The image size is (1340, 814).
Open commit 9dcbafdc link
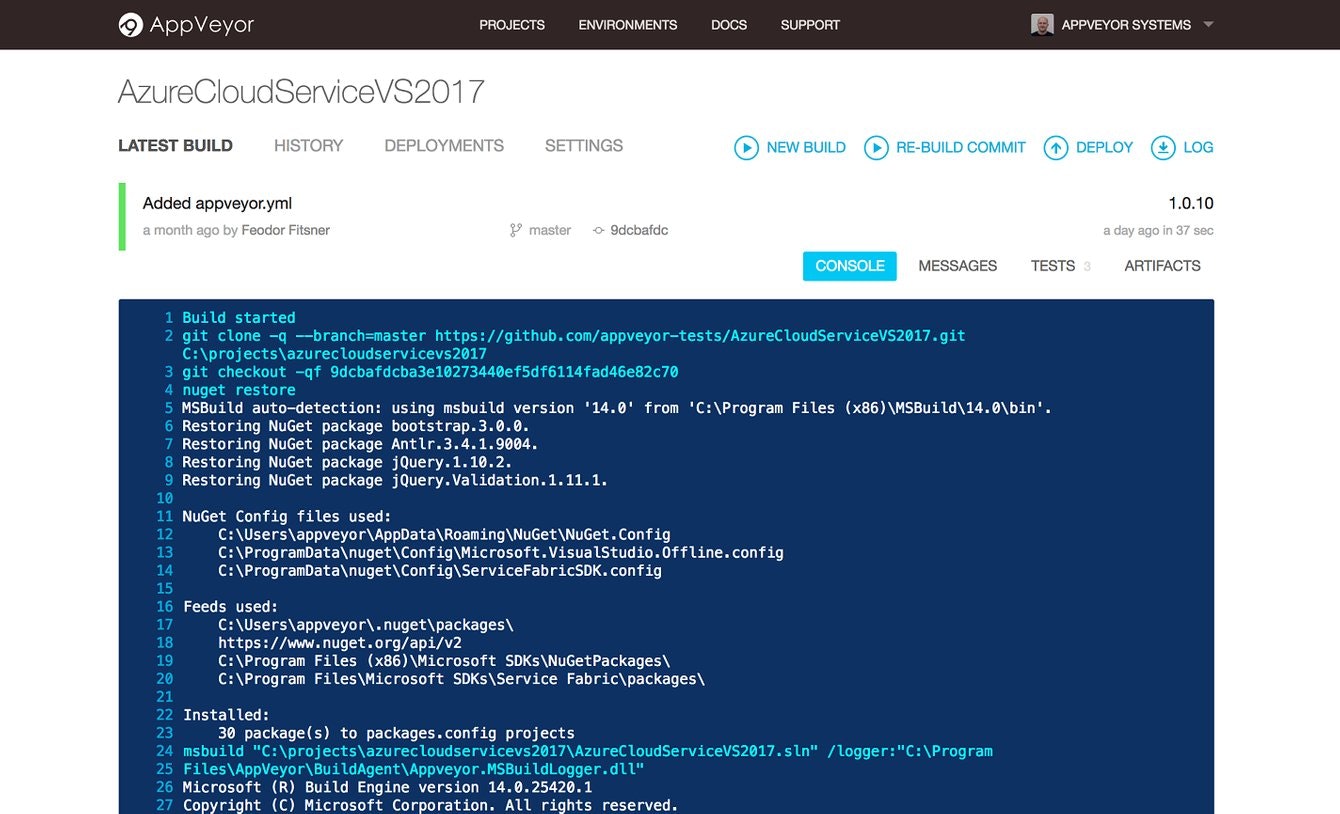coord(639,230)
